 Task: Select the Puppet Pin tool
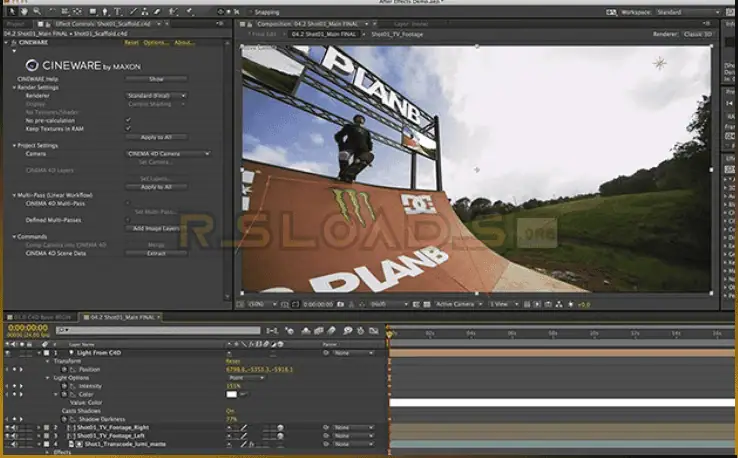coord(190,12)
